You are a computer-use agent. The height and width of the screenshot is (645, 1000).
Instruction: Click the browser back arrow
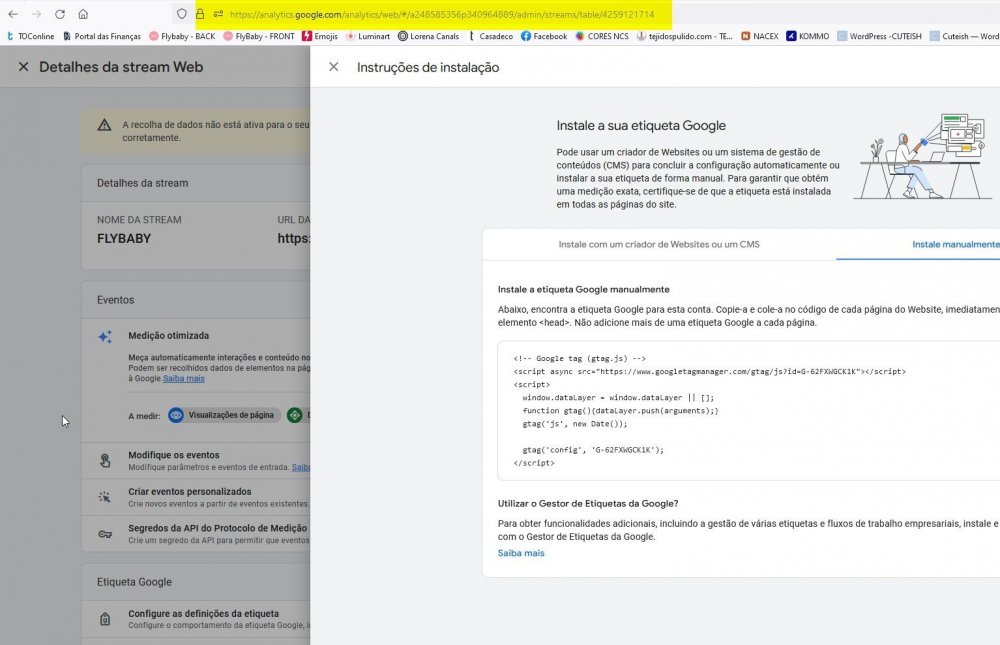(14, 14)
